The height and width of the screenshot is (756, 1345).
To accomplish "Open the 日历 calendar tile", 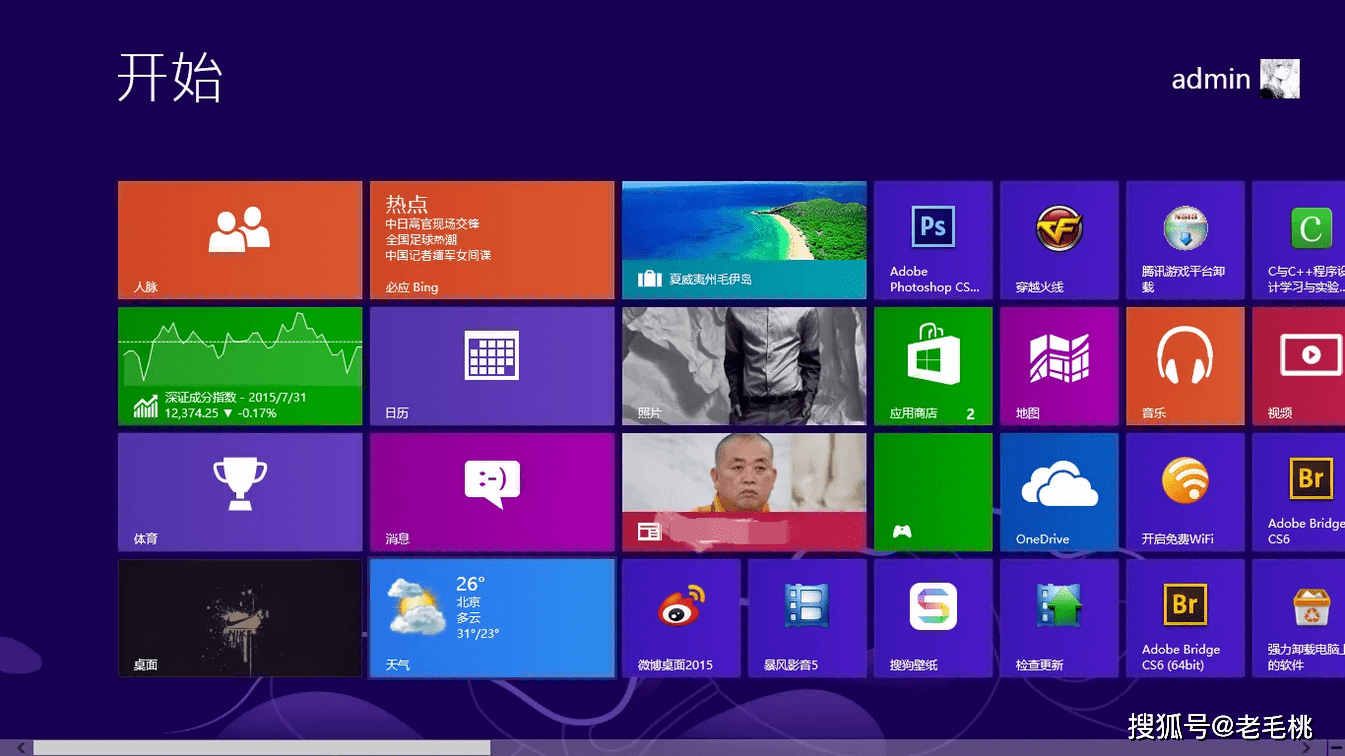I will tap(492, 366).
